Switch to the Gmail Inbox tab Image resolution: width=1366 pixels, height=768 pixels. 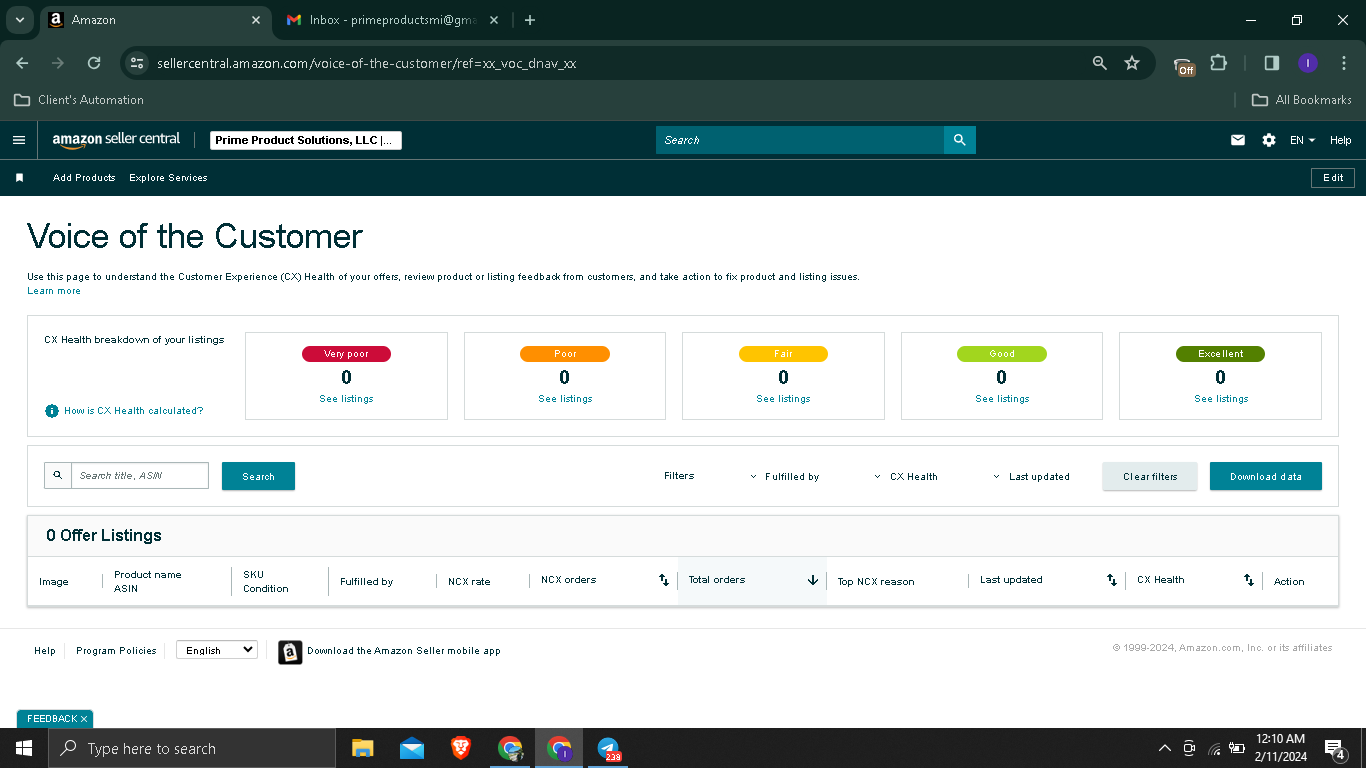click(x=390, y=20)
